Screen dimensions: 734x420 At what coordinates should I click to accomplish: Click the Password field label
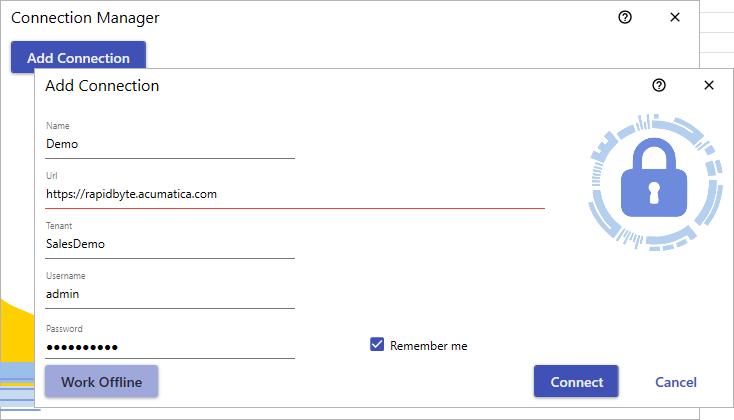pos(64,329)
